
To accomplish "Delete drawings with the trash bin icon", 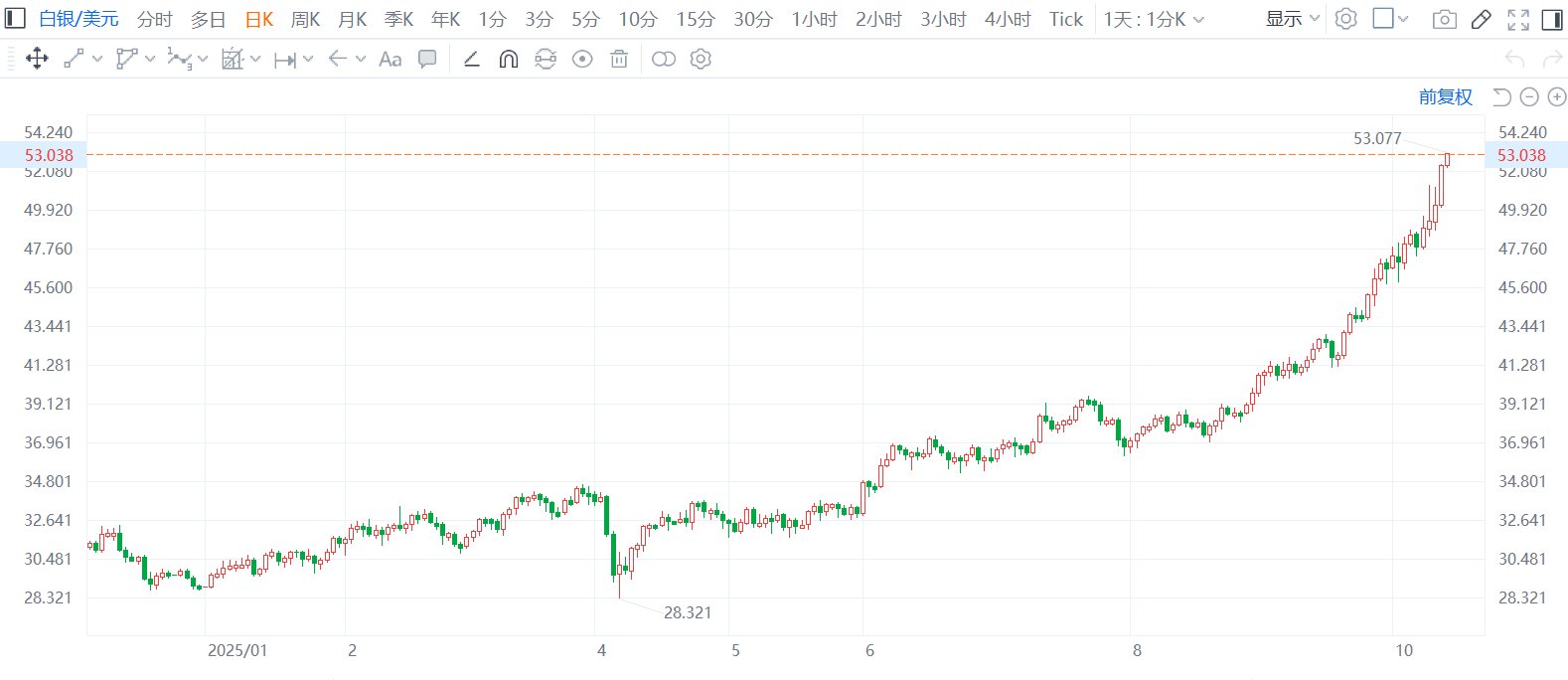I will [x=619, y=60].
